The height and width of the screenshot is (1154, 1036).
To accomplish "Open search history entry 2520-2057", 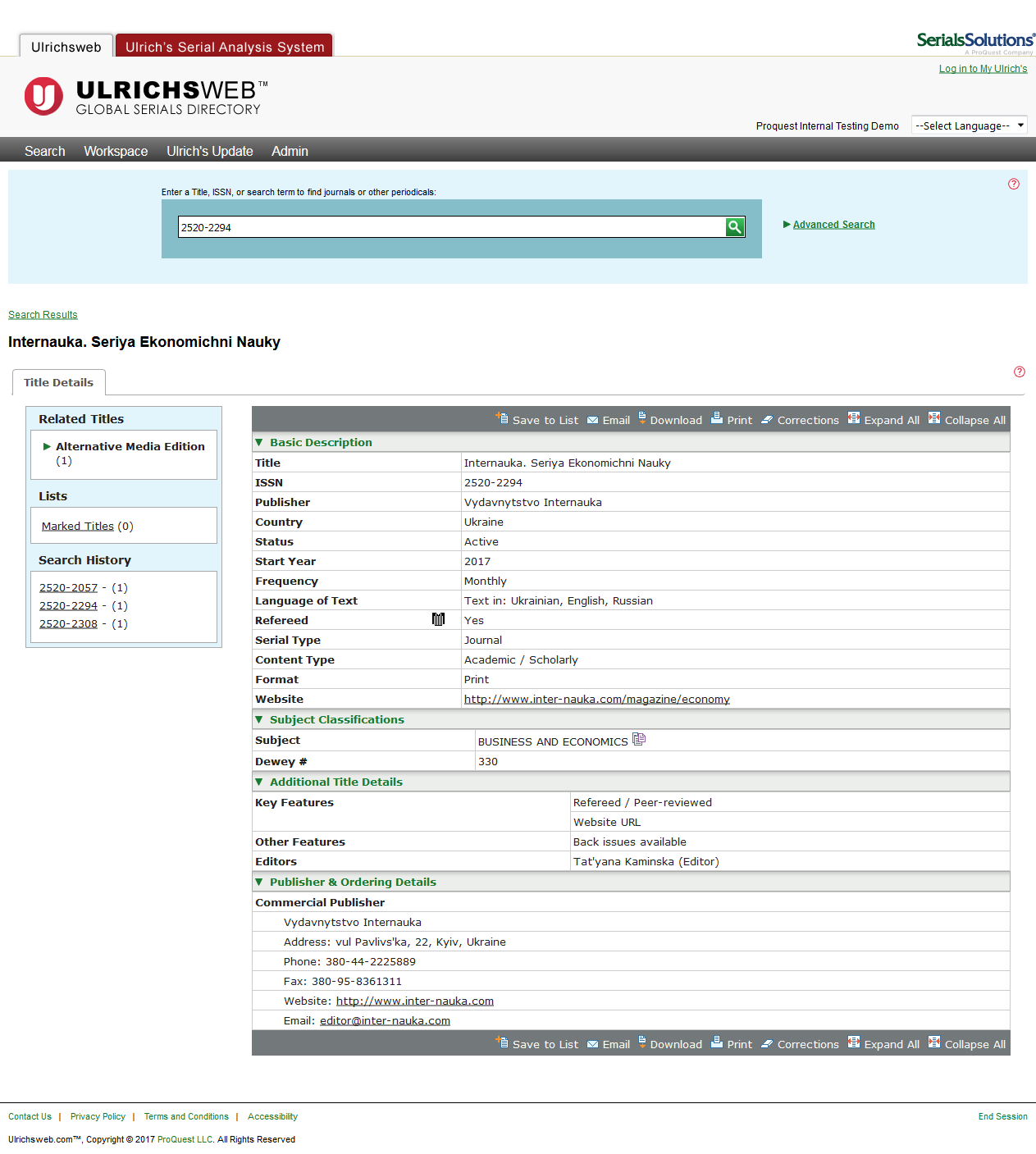I will click(x=68, y=587).
